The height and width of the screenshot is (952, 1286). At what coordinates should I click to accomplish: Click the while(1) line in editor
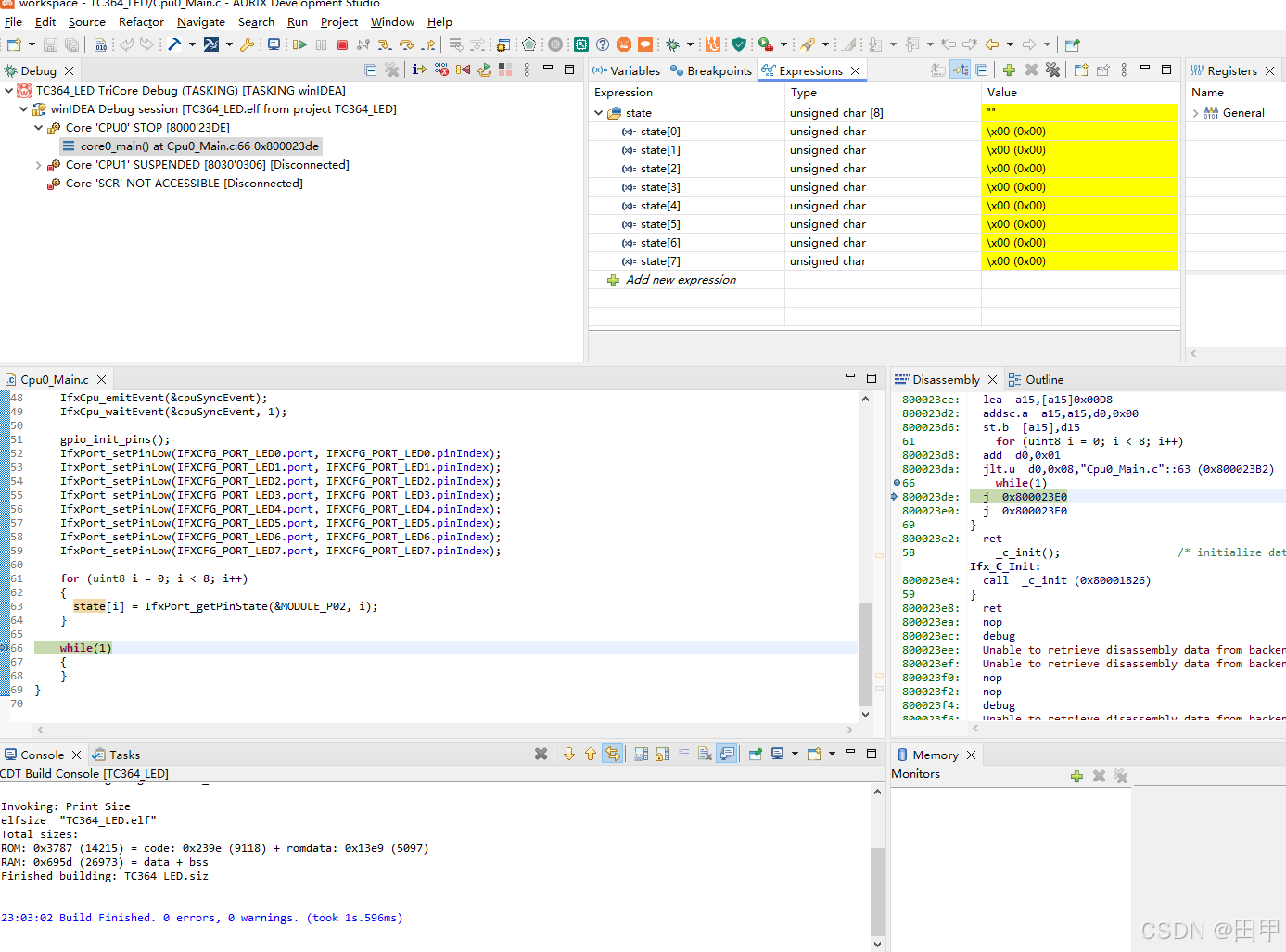pos(85,648)
